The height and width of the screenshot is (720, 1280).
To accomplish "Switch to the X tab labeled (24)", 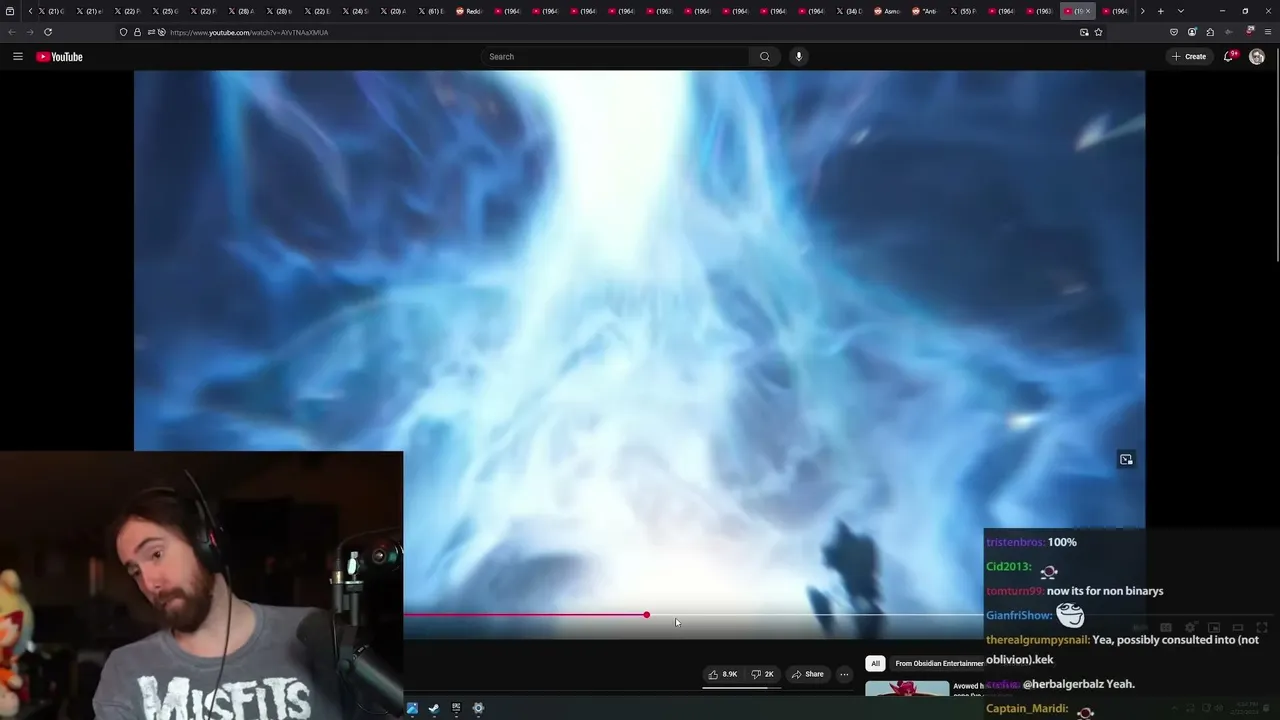I will (x=354, y=11).
